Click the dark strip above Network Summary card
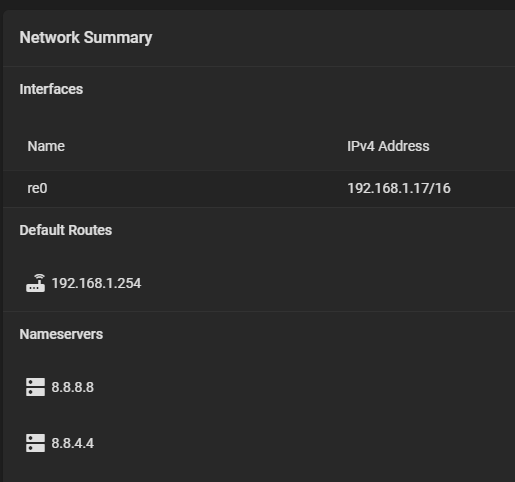The image size is (515, 482). coord(257,4)
